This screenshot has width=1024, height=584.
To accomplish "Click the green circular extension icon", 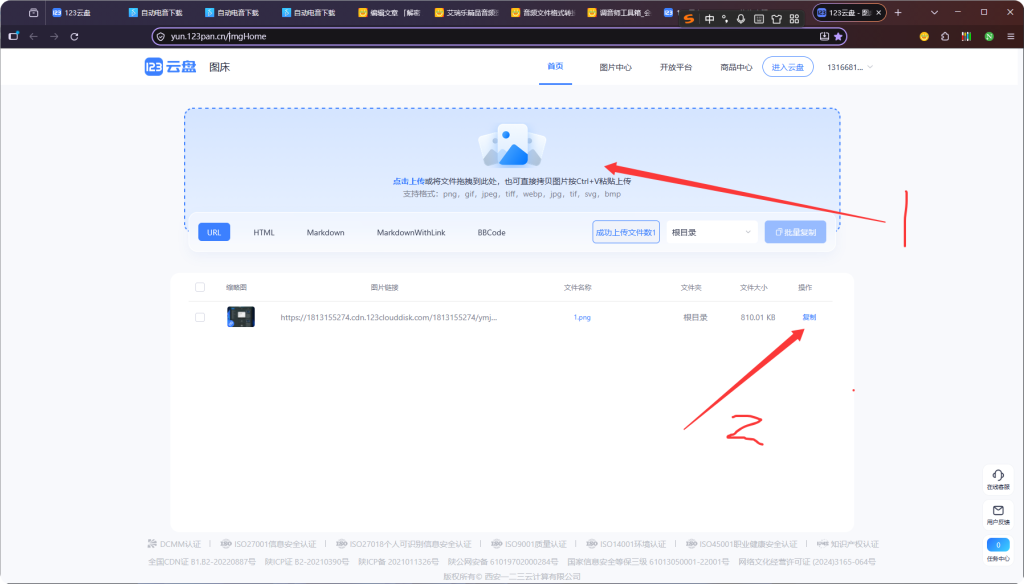I will tap(989, 37).
